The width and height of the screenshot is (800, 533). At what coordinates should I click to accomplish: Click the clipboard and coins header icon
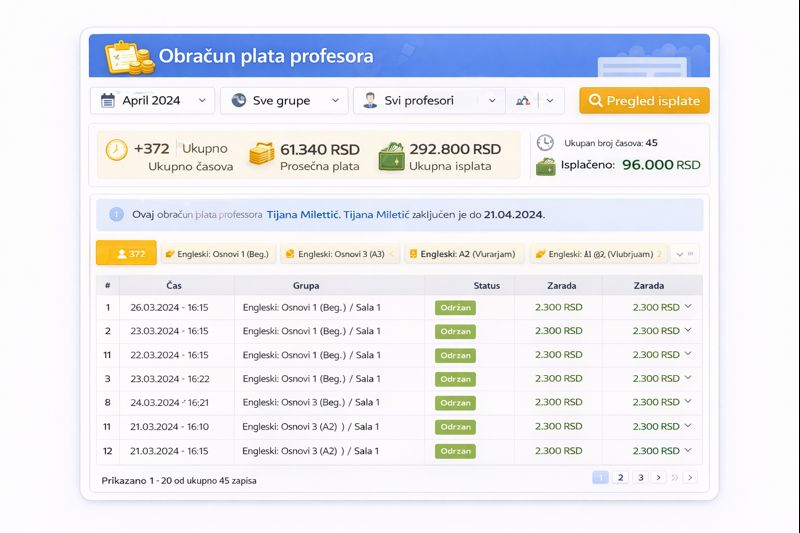130,57
